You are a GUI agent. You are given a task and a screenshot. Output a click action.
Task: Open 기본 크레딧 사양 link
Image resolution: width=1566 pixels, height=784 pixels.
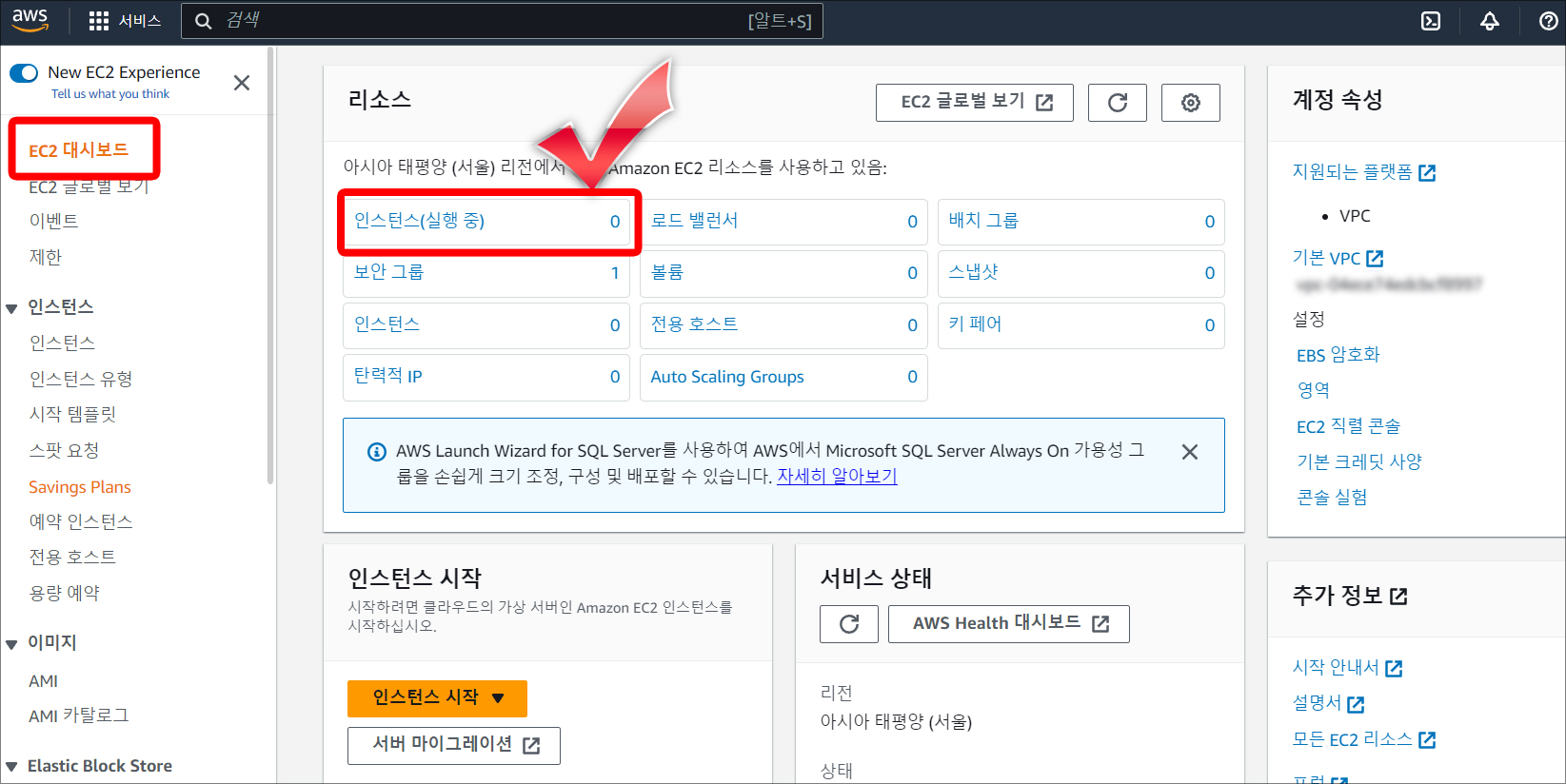point(1358,461)
